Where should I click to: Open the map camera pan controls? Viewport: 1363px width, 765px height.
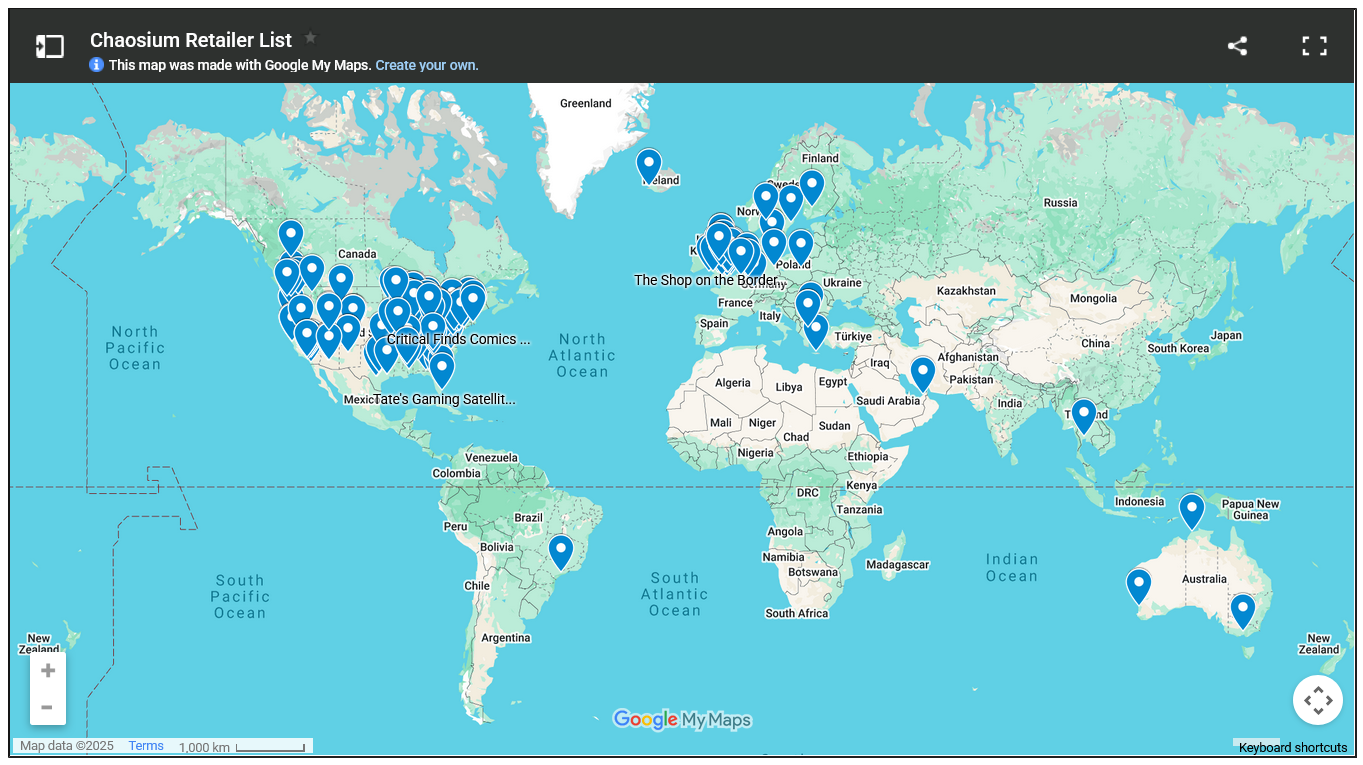(1317, 700)
